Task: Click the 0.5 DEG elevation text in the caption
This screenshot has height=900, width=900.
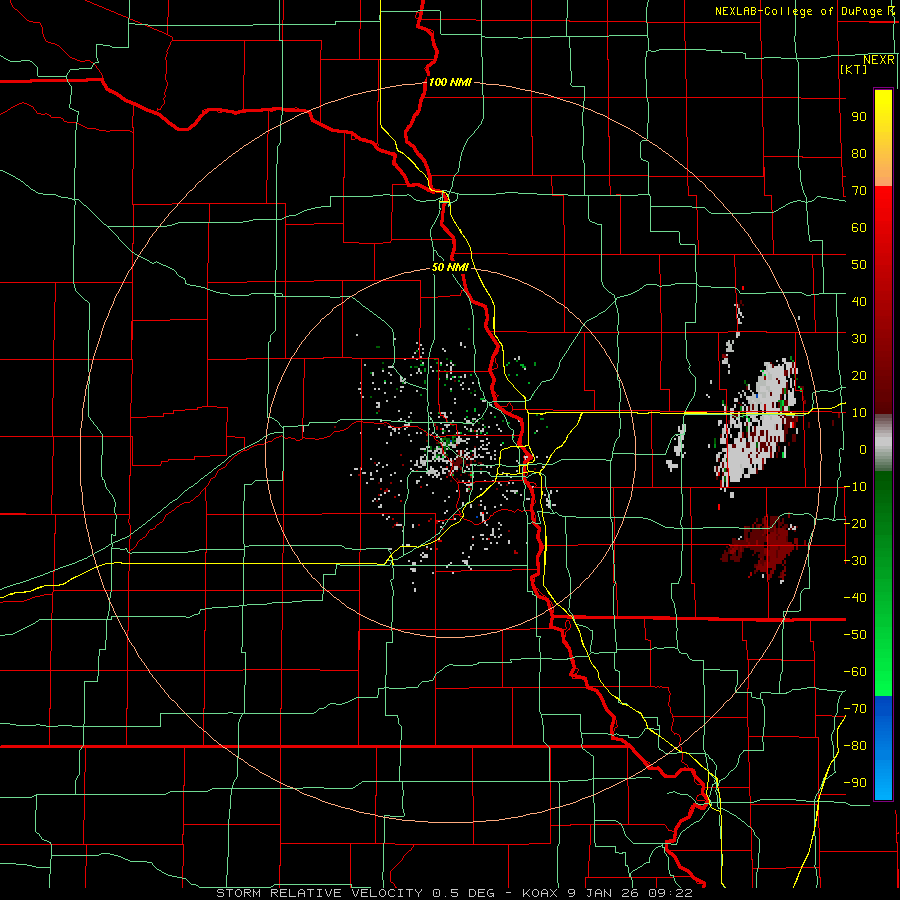Action: tap(465, 893)
